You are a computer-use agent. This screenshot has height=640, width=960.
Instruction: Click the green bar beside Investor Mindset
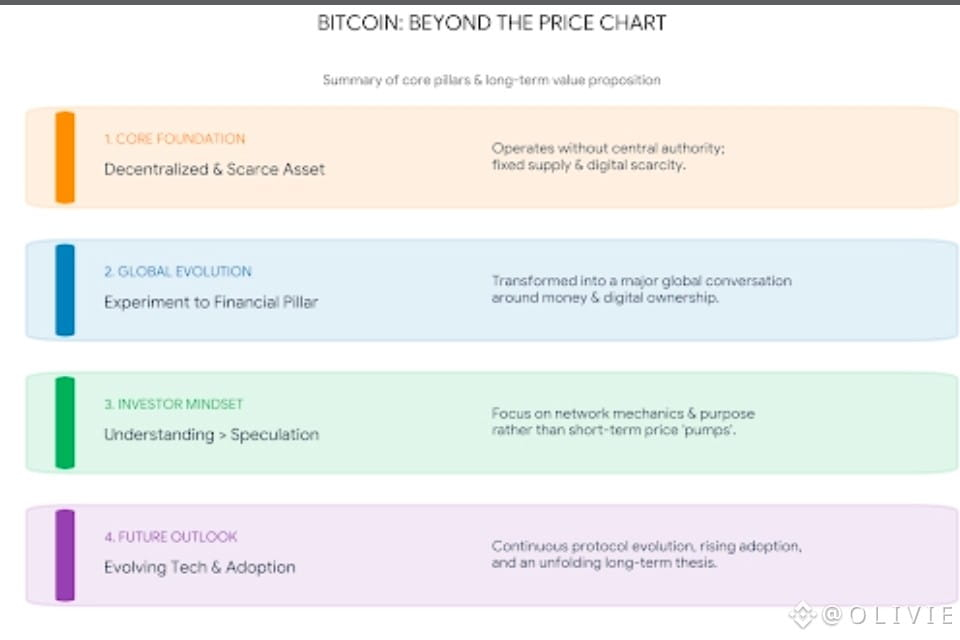65,423
